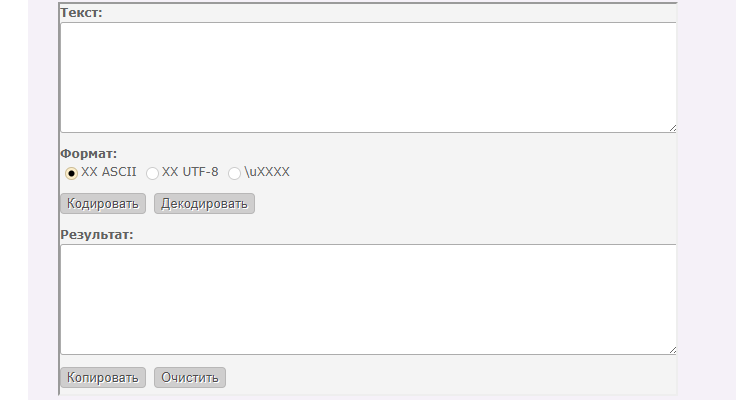Click the Результат area resize grip
Screen dimensions: 736x400
(x=672, y=350)
